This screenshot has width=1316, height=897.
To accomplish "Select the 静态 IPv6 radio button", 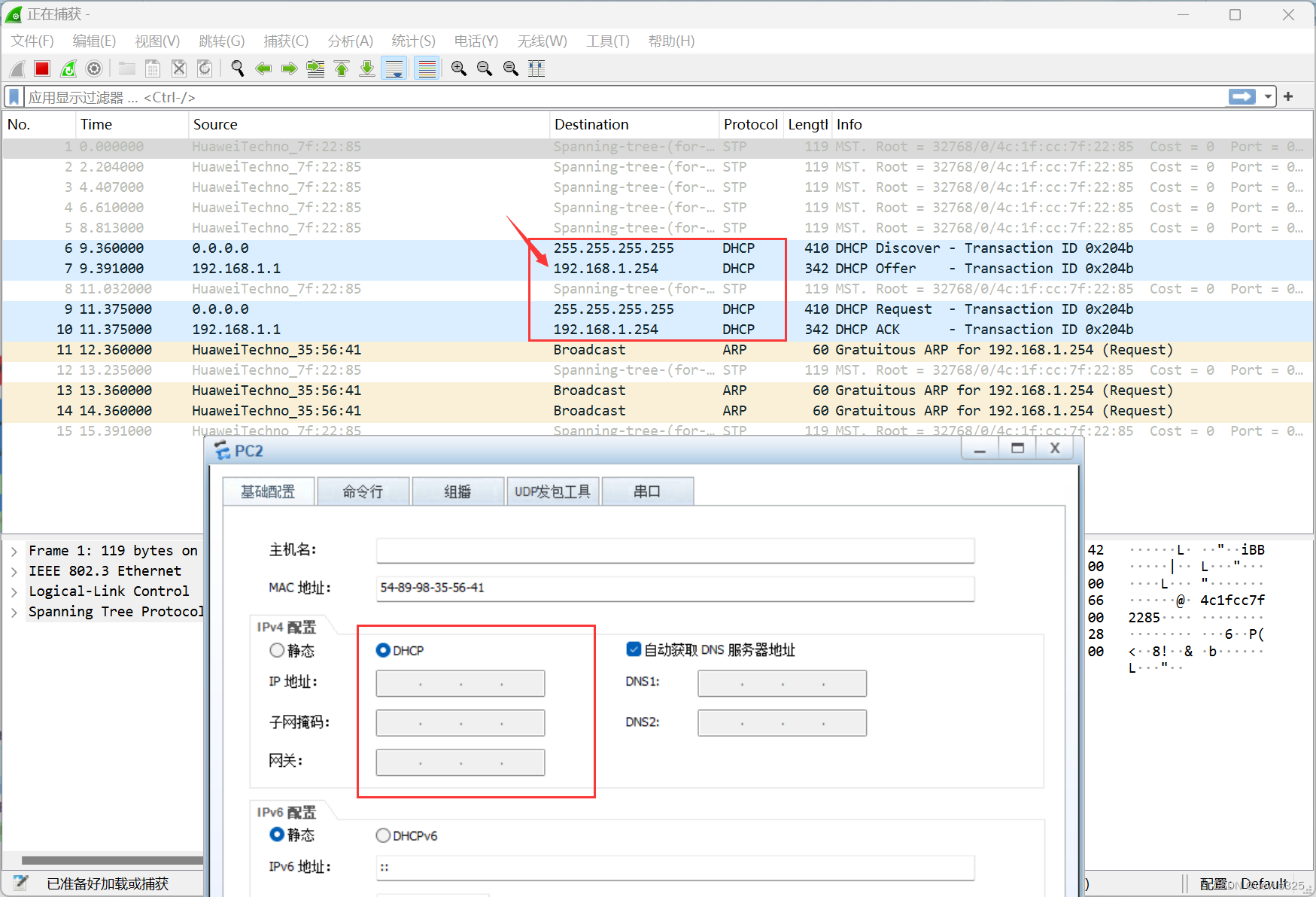I will click(x=277, y=835).
